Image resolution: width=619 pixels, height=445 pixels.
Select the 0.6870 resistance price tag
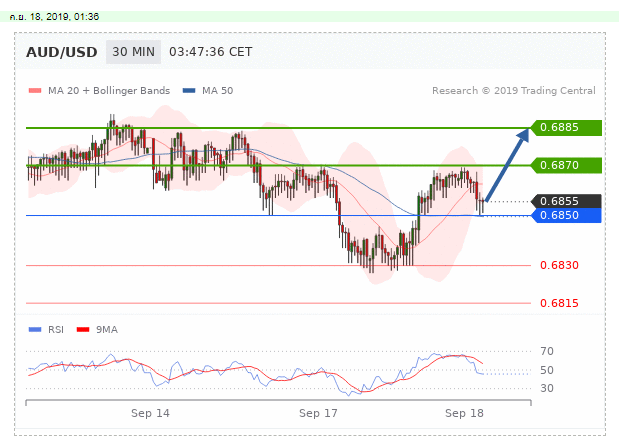pos(566,165)
